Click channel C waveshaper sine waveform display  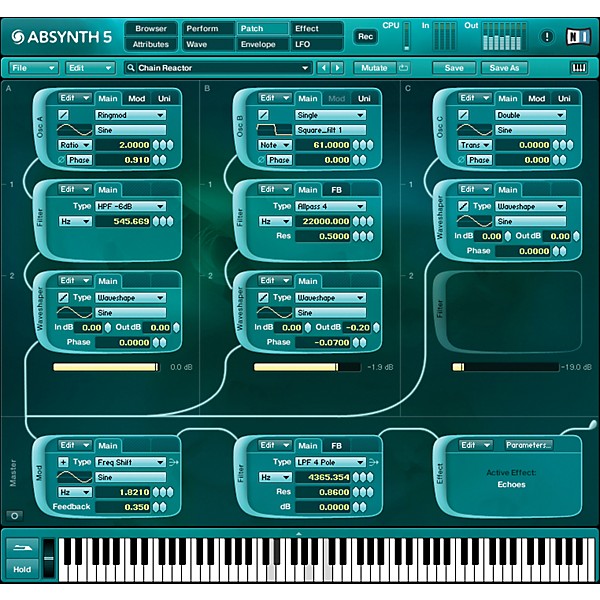[474, 221]
